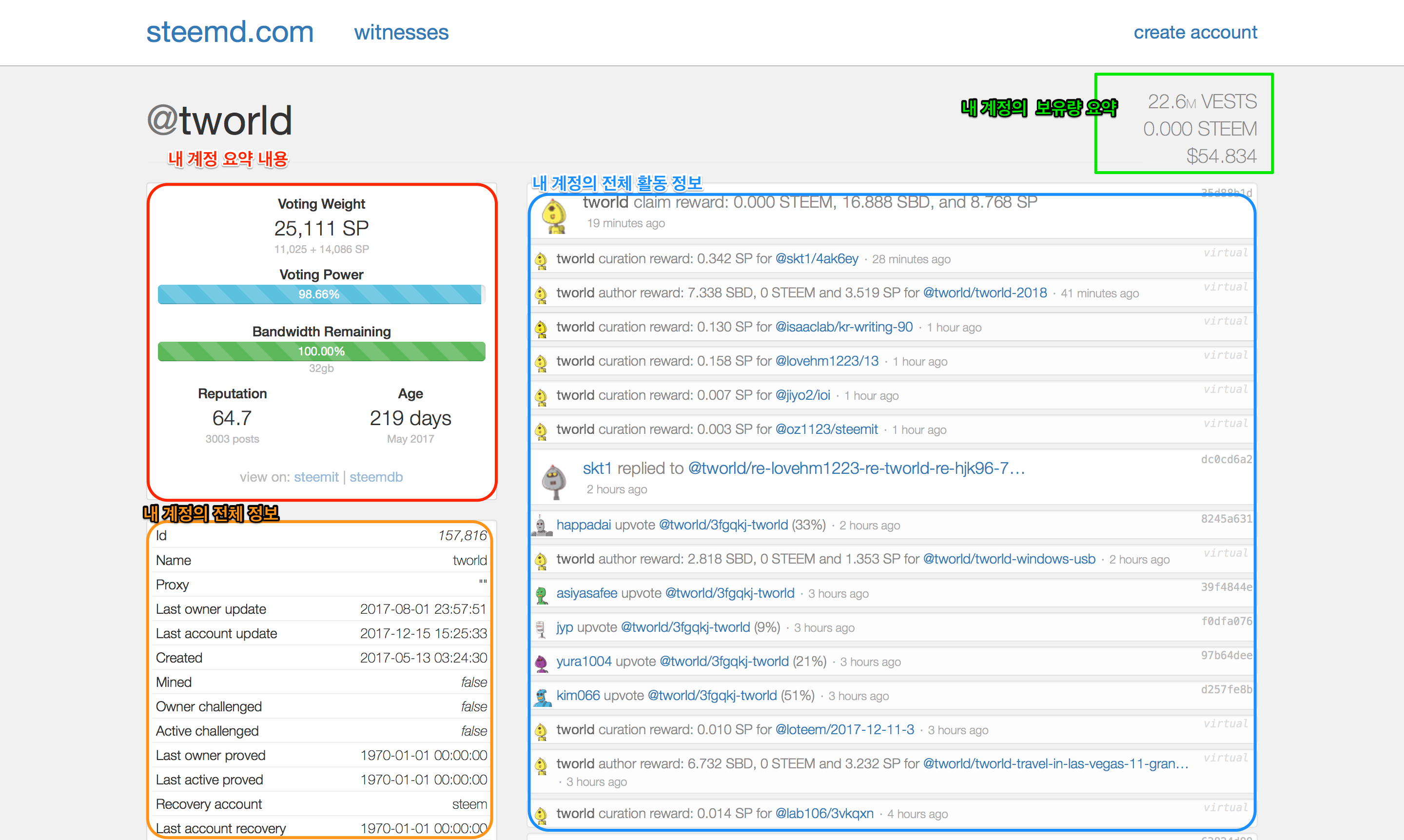1404x840 pixels.
Task: Click happadai's avatar icon
Action: [x=541, y=527]
